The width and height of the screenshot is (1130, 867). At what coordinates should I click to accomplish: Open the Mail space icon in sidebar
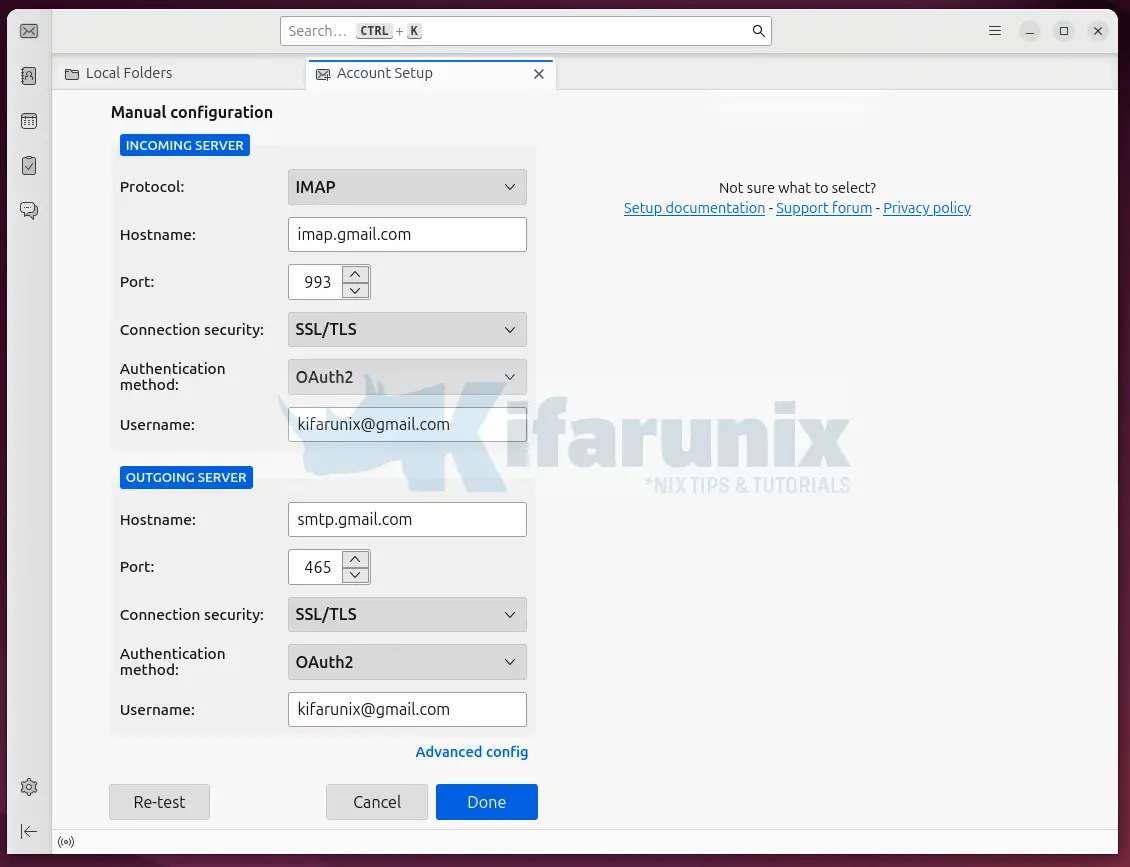point(29,31)
